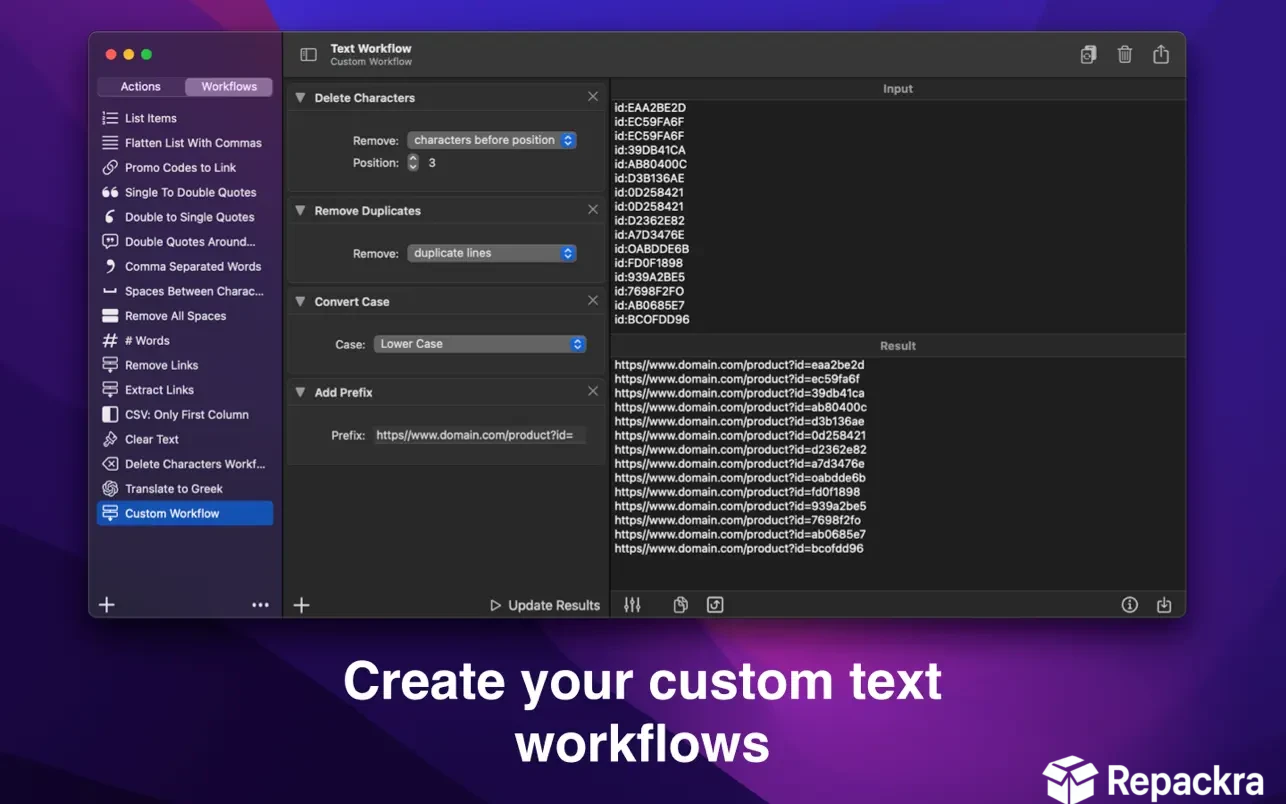Open the 'duplicate lines' dropdown

tap(492, 253)
